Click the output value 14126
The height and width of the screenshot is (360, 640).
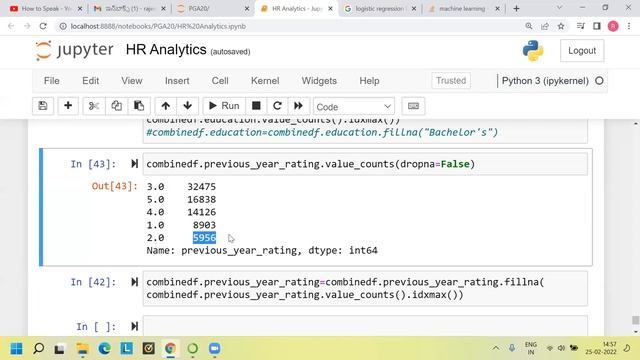click(x=202, y=212)
